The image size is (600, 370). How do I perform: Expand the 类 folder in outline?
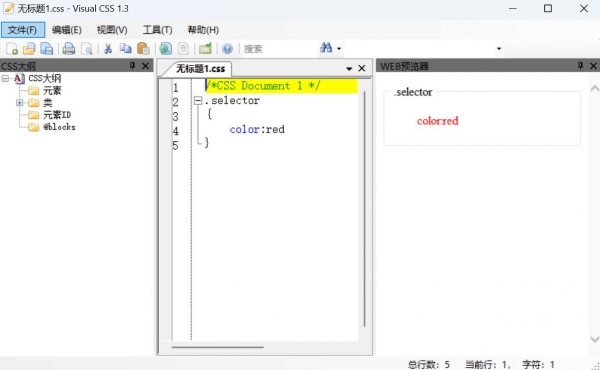click(x=20, y=103)
